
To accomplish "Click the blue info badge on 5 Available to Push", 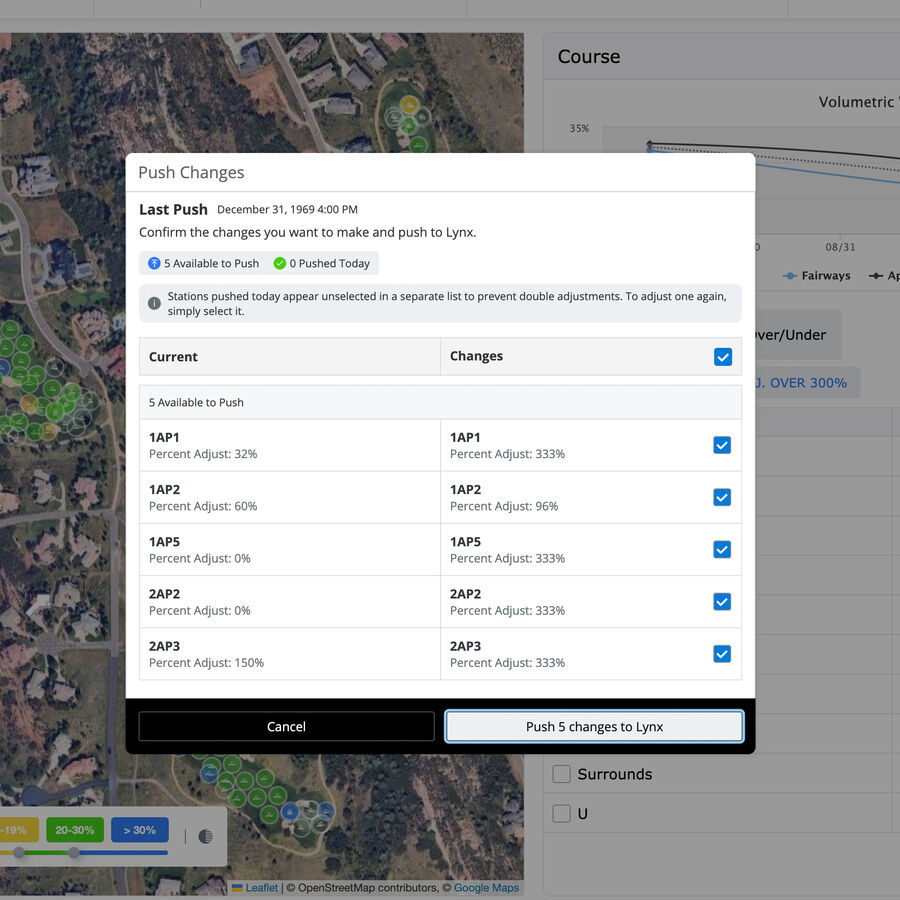I will 153,263.
